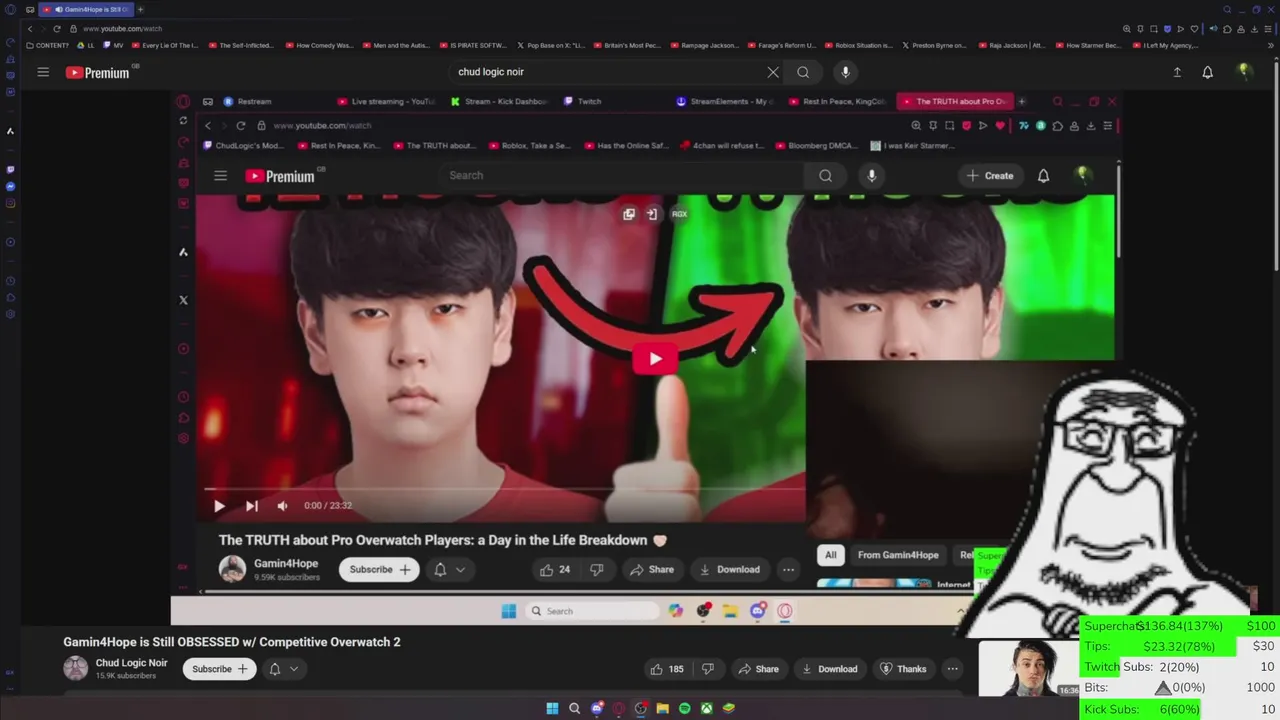Viewport: 1280px width, 720px height.
Task: Open the Xbox app on bottom taskbar
Action: (x=706, y=708)
